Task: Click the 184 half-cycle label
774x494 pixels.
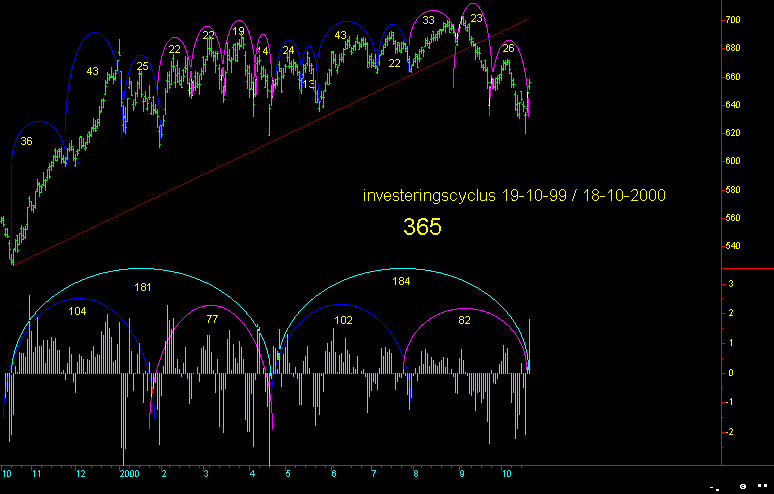Action: click(x=401, y=281)
